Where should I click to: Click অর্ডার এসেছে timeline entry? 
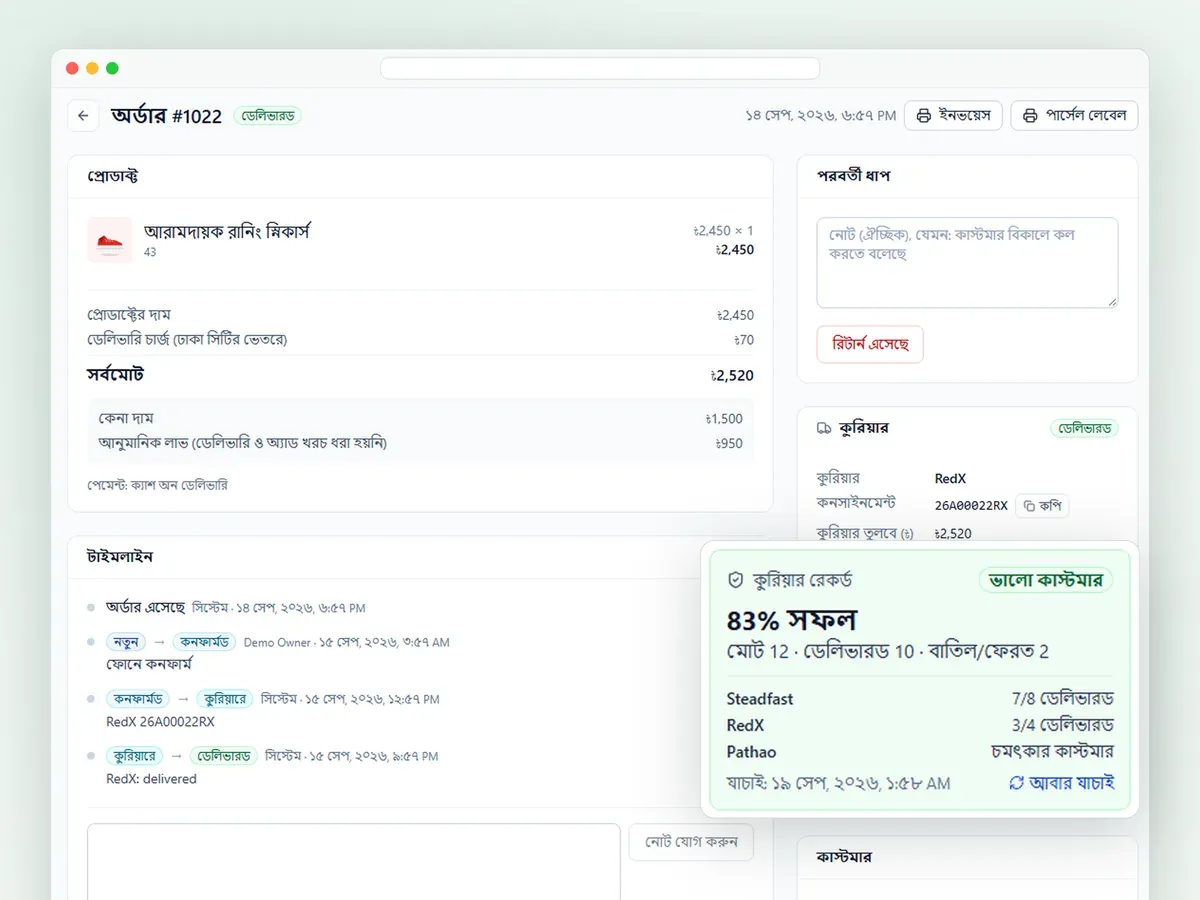[x=146, y=607]
